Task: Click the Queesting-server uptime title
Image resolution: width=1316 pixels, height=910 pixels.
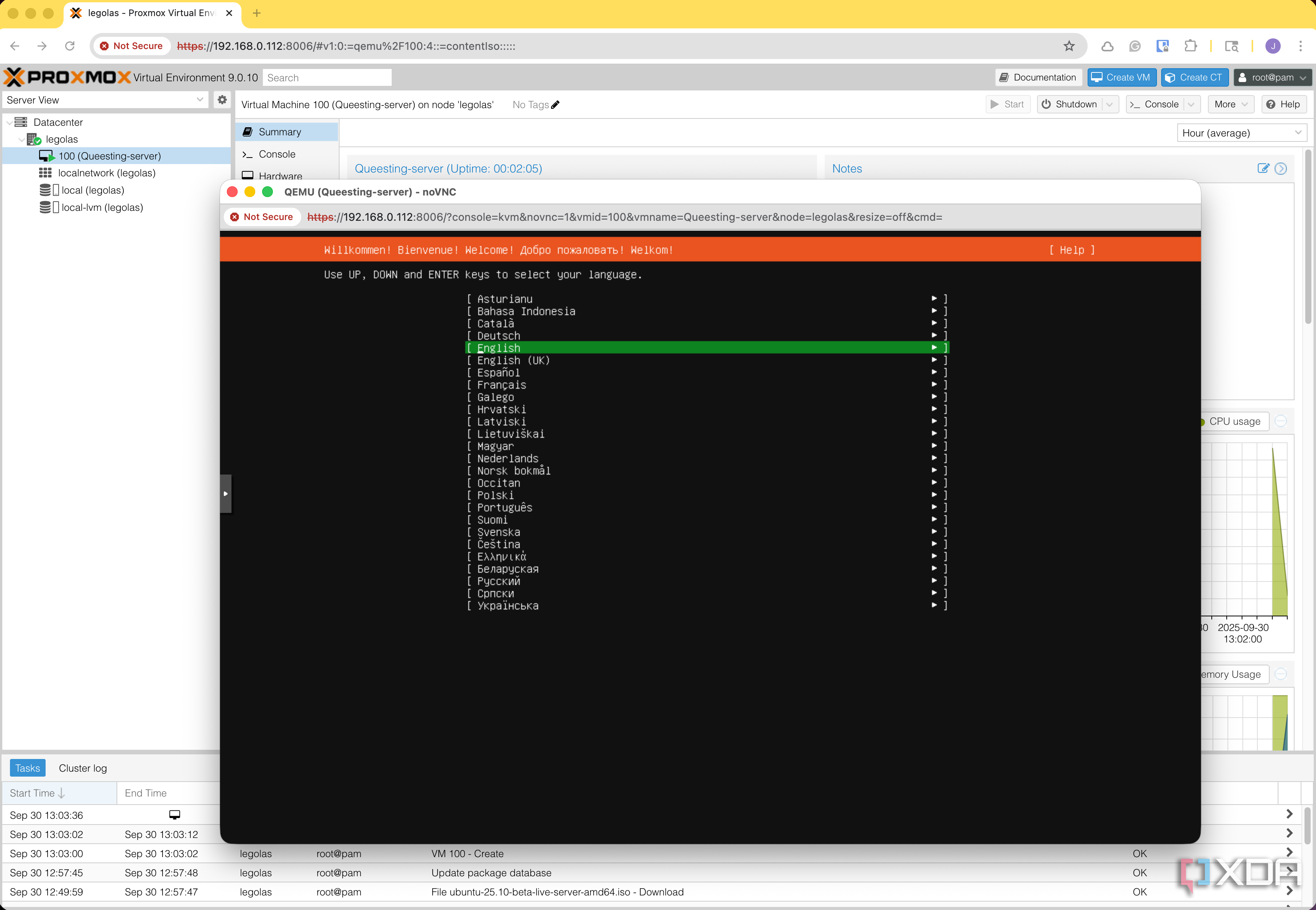Action: pos(448,168)
